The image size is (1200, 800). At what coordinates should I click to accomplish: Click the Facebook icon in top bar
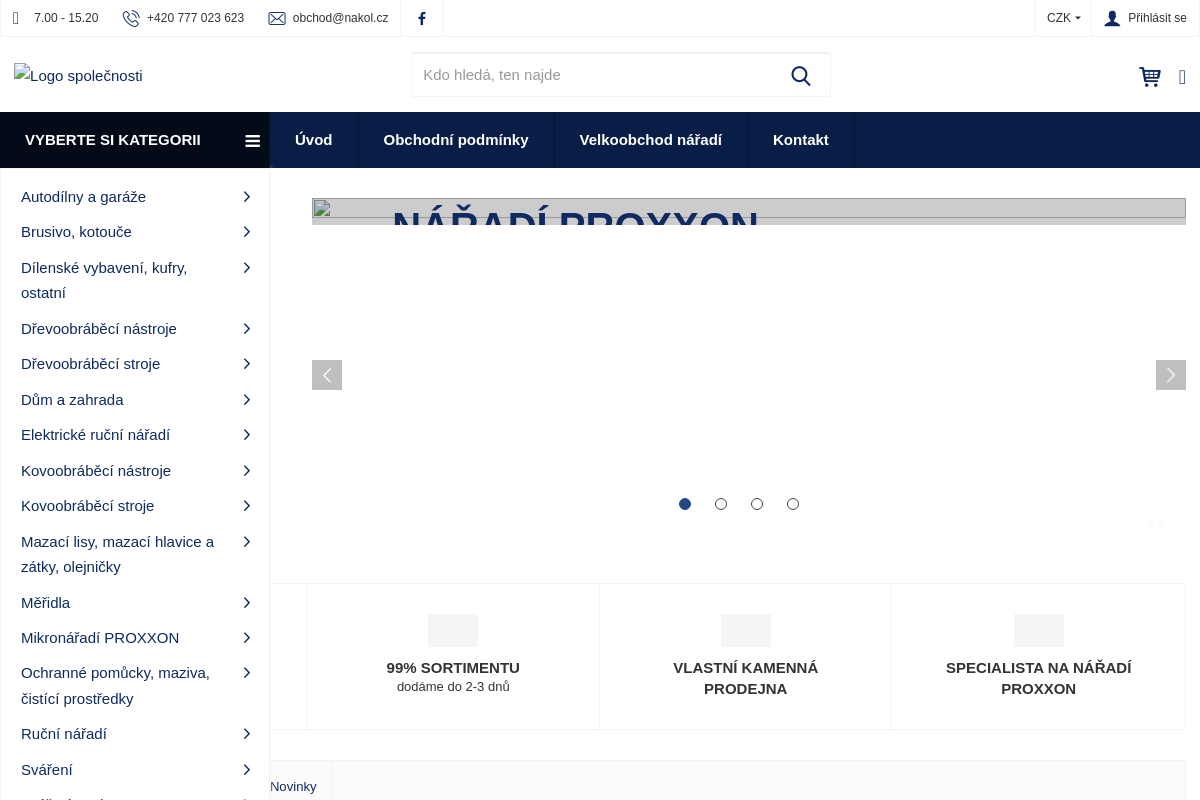(x=421, y=18)
